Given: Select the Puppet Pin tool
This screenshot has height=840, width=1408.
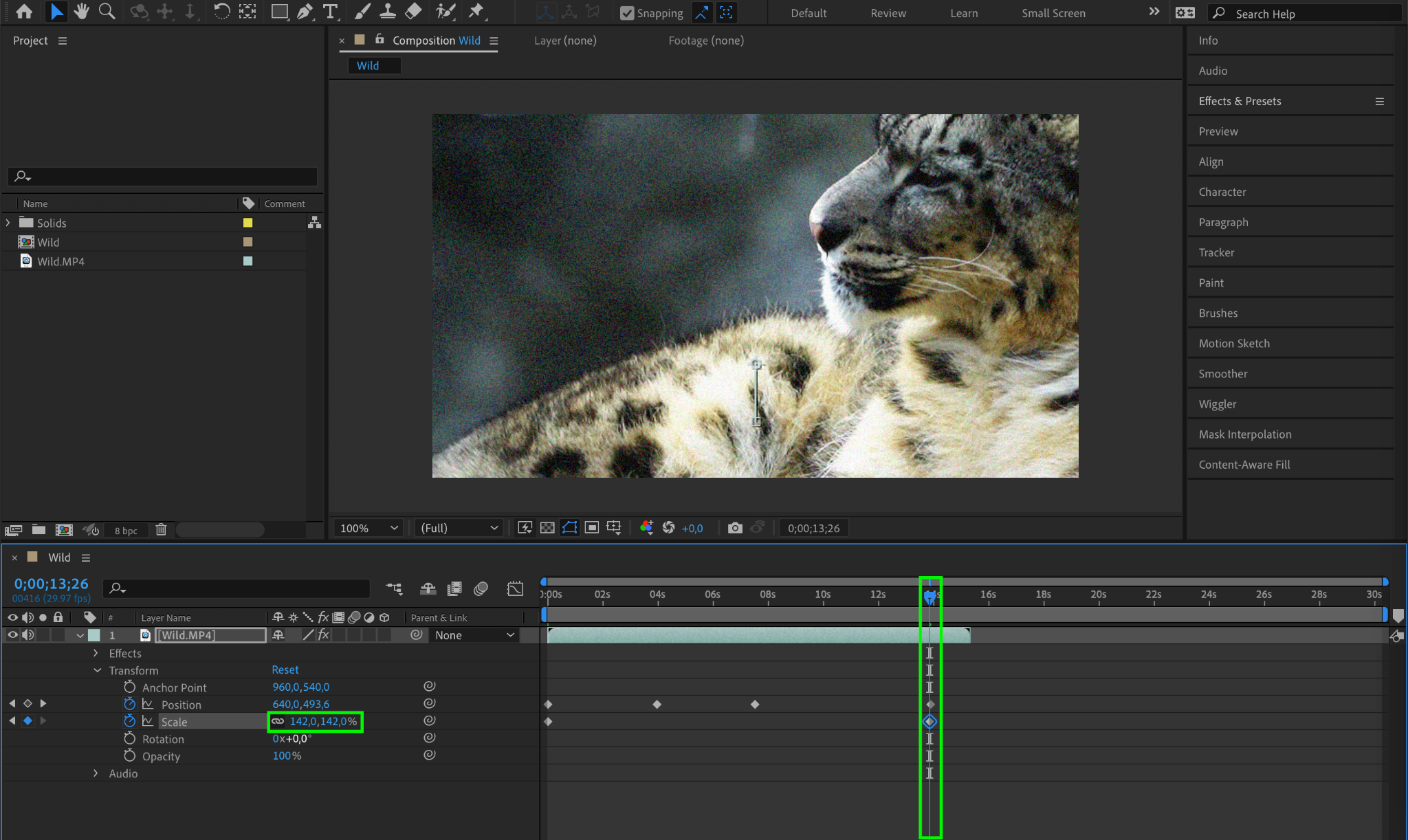Looking at the screenshot, I should 476,12.
